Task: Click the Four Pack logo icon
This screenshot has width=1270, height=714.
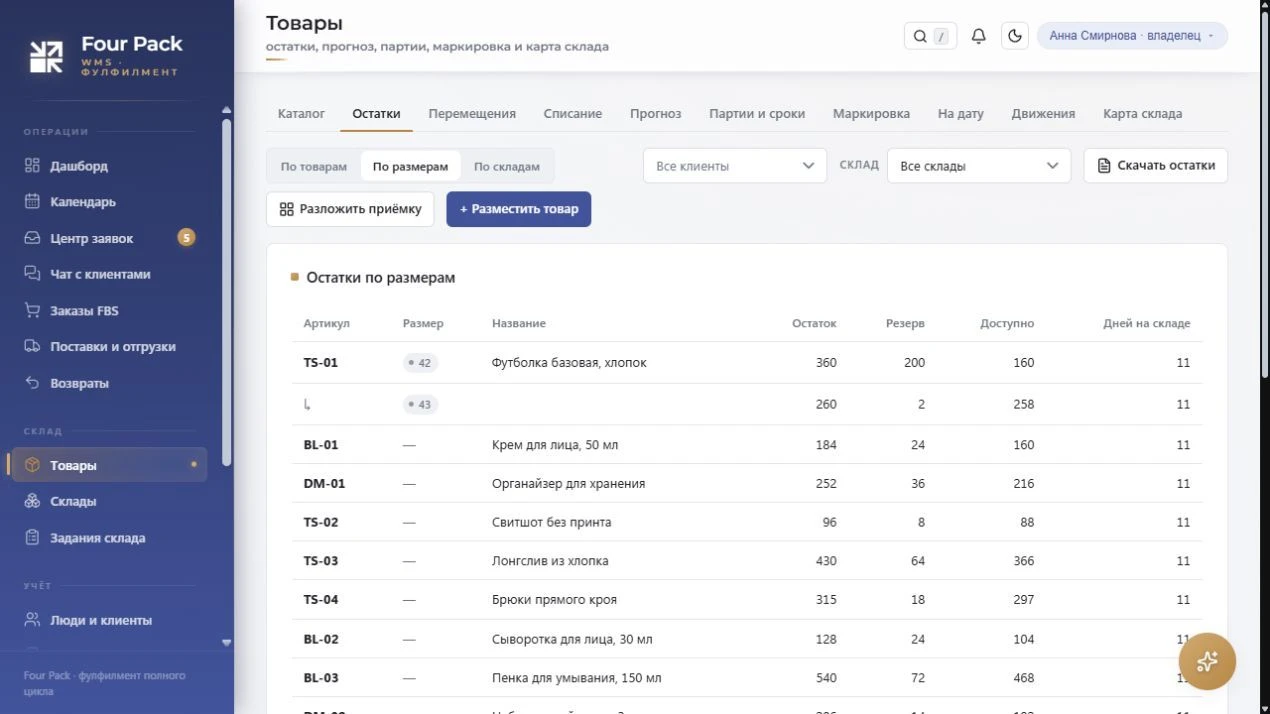Action: click(46, 56)
